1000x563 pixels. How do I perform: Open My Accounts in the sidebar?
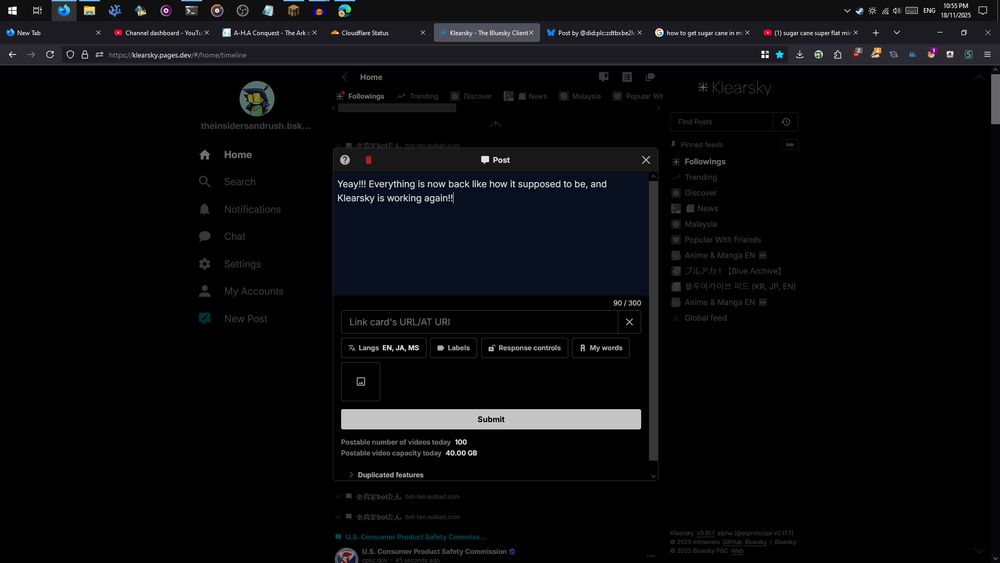tap(241, 291)
